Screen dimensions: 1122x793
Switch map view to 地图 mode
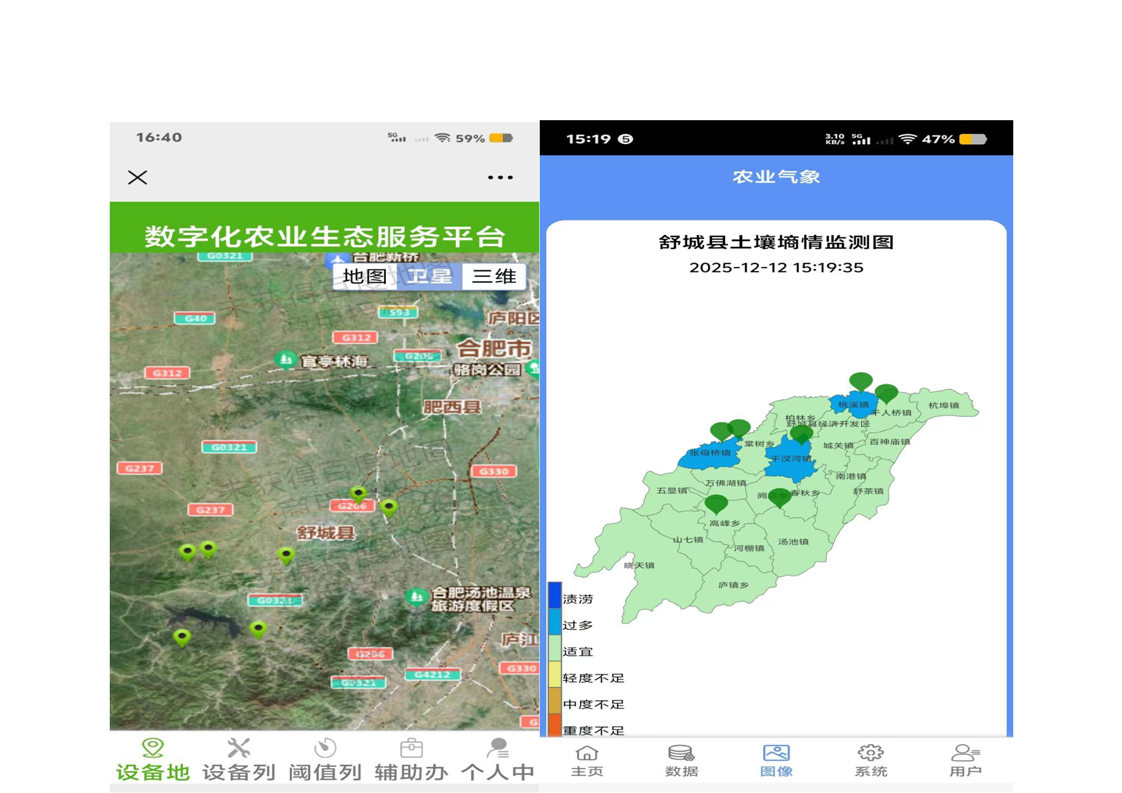click(x=364, y=276)
